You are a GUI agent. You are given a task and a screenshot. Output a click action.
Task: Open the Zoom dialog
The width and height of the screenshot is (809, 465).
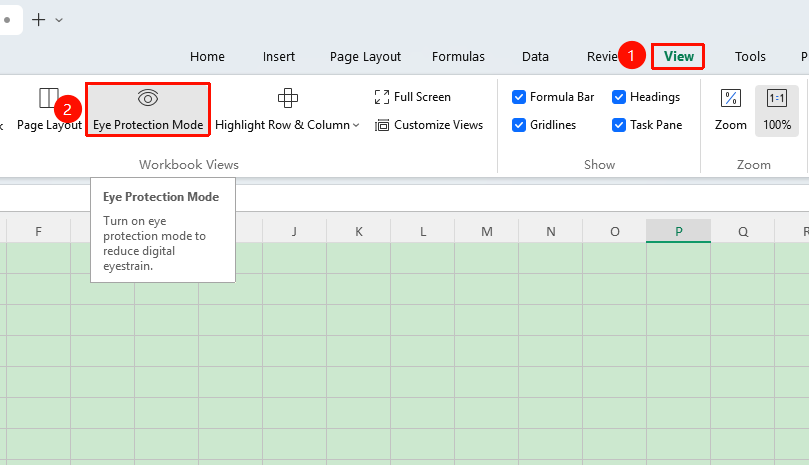731,109
